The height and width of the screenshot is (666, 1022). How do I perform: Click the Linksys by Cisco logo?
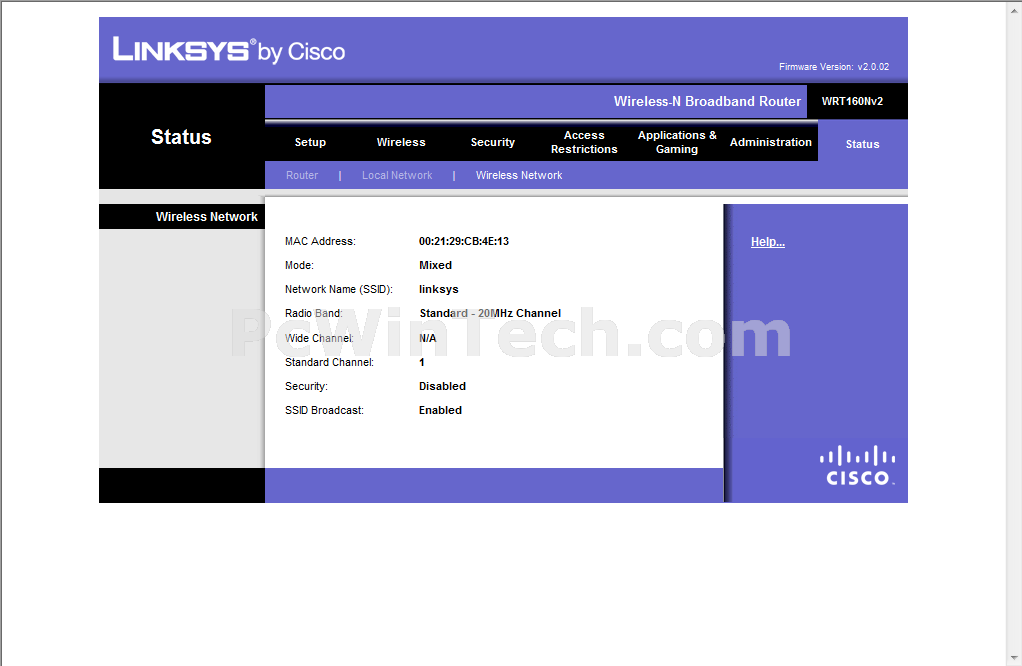click(x=229, y=50)
